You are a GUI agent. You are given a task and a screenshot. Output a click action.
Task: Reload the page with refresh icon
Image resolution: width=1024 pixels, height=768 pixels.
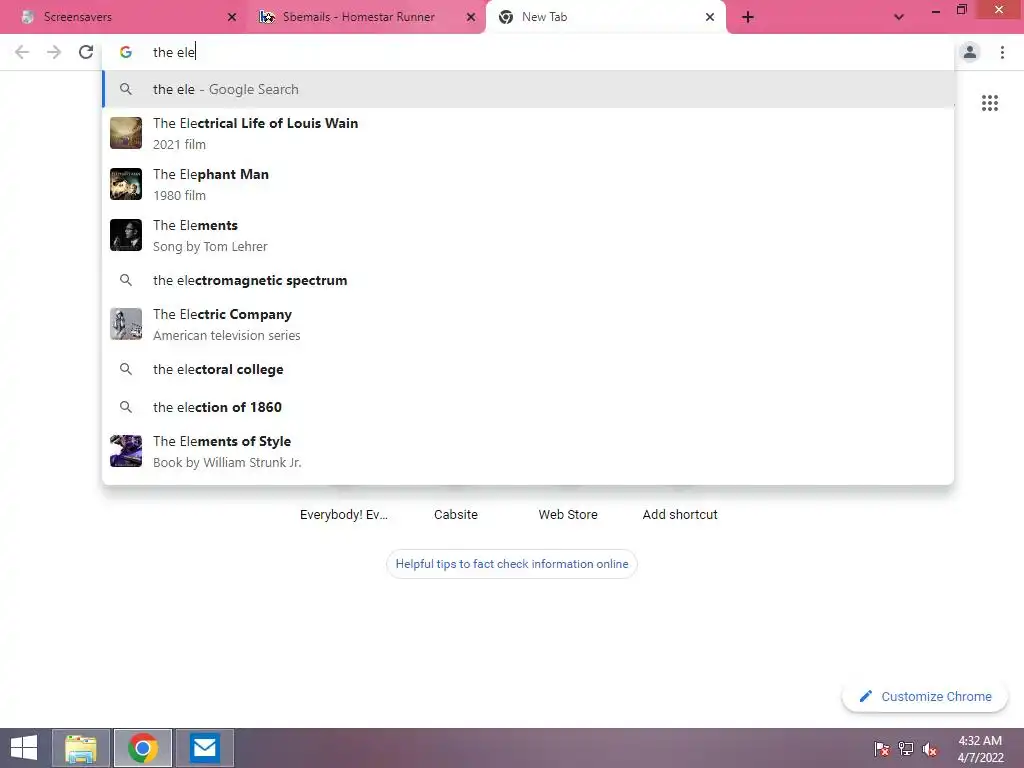[86, 52]
